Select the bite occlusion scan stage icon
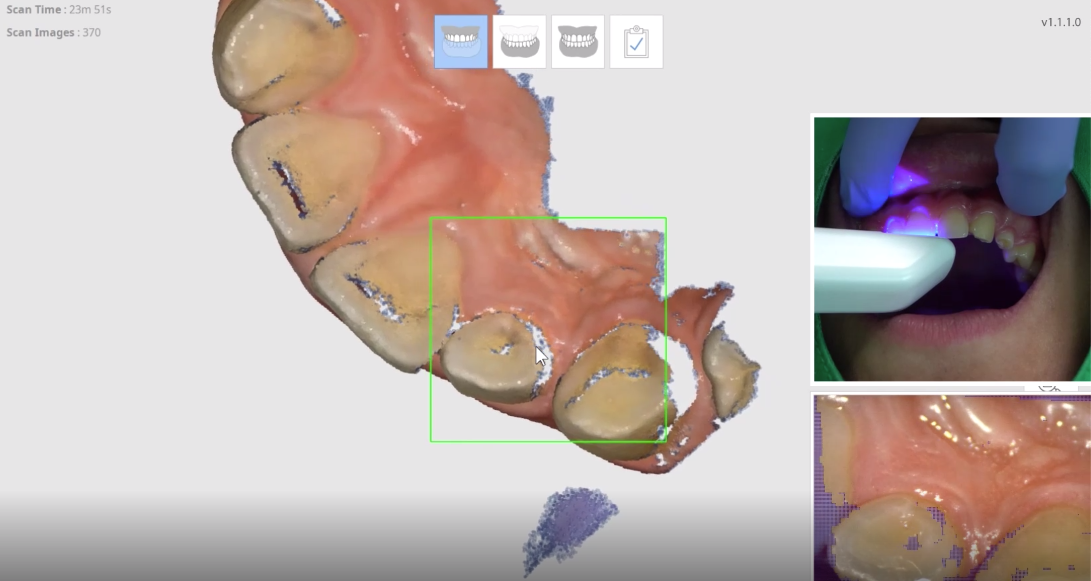Image resolution: width=1091 pixels, height=581 pixels. tap(578, 42)
